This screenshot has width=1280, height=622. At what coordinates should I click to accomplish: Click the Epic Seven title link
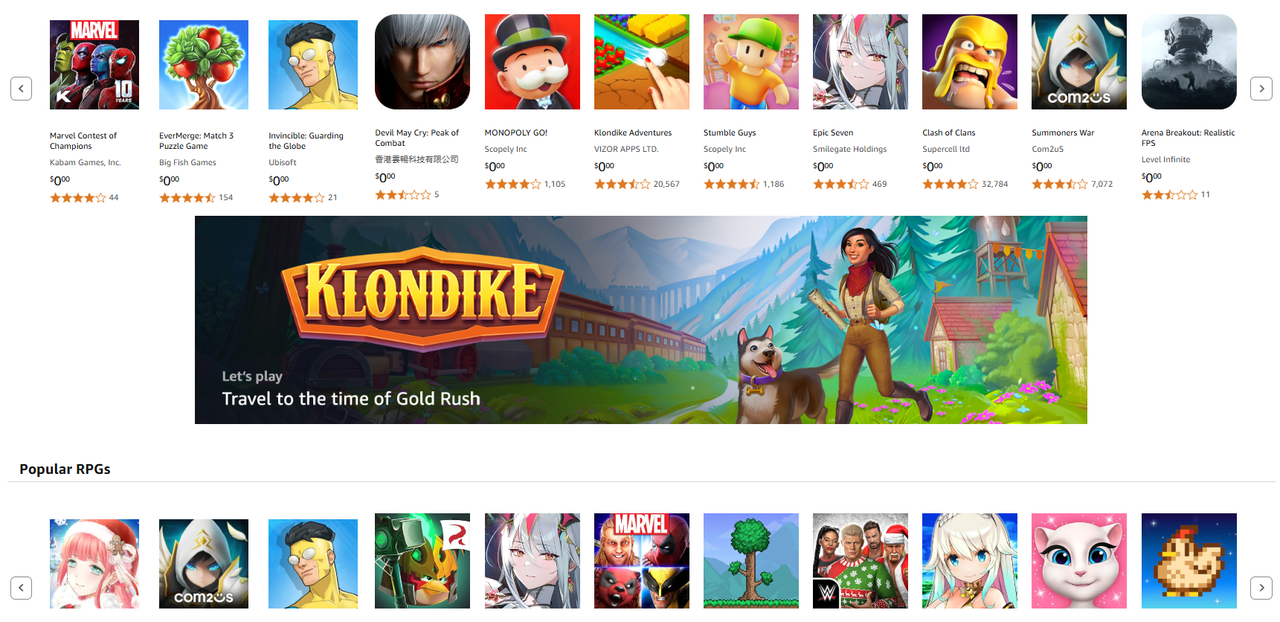point(833,133)
